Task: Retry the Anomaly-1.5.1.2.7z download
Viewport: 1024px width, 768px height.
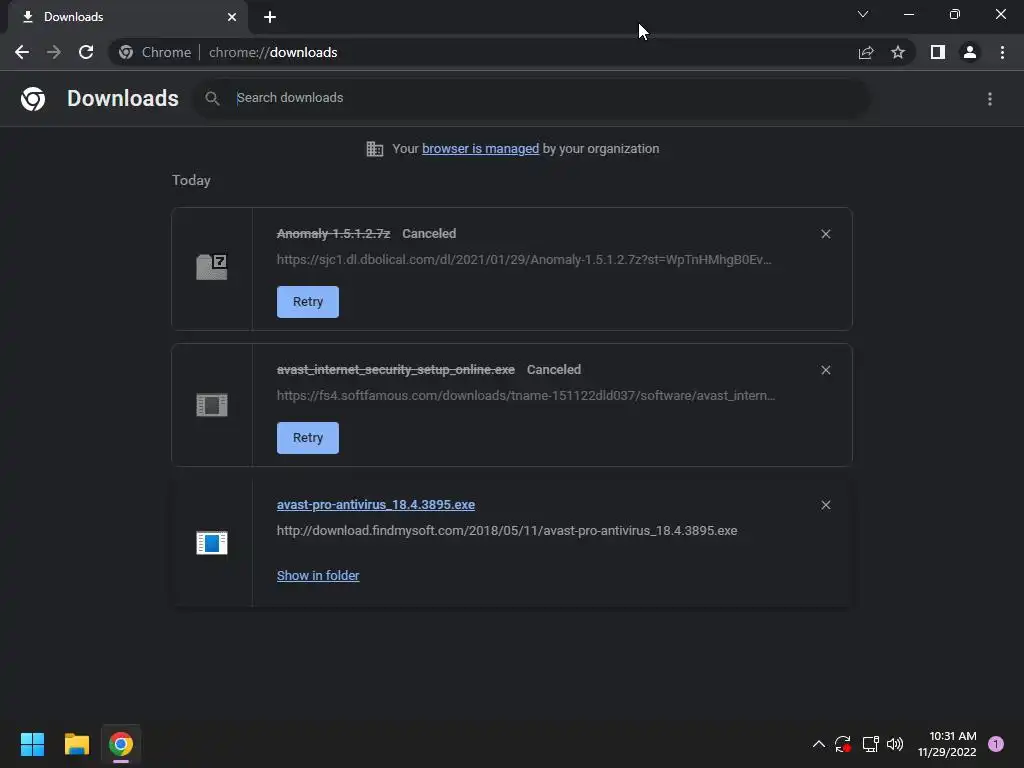Action: tap(308, 302)
